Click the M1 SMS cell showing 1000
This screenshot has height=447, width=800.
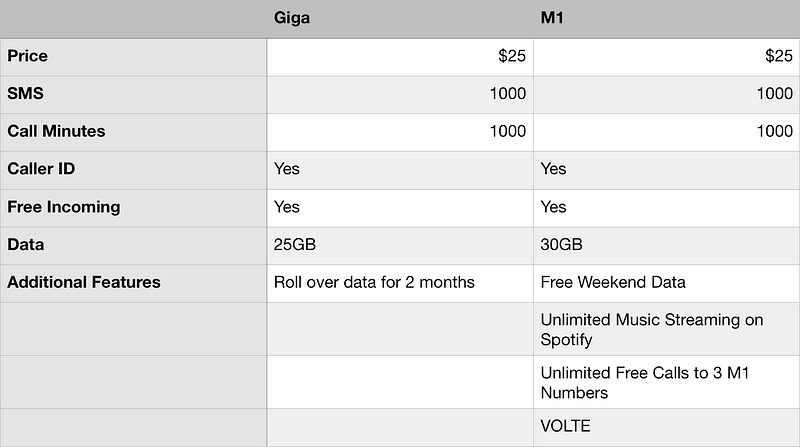(x=666, y=94)
